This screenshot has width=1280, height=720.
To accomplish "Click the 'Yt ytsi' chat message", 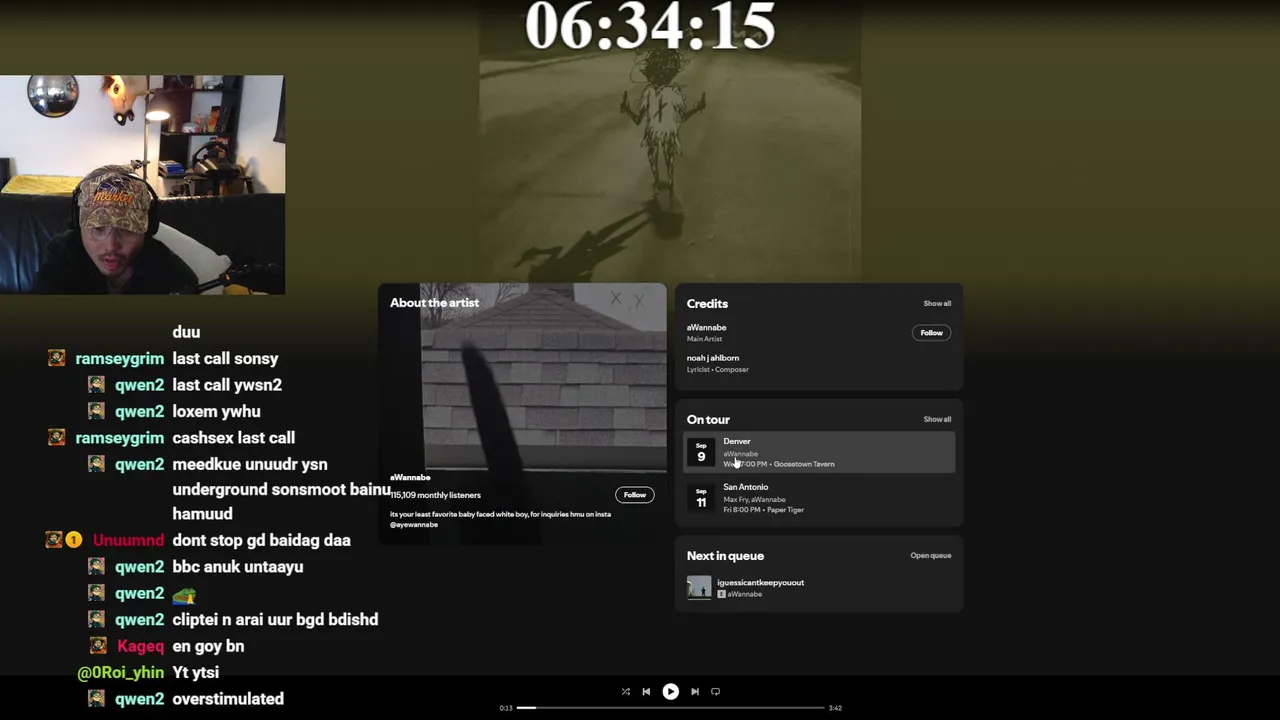I will (195, 673).
